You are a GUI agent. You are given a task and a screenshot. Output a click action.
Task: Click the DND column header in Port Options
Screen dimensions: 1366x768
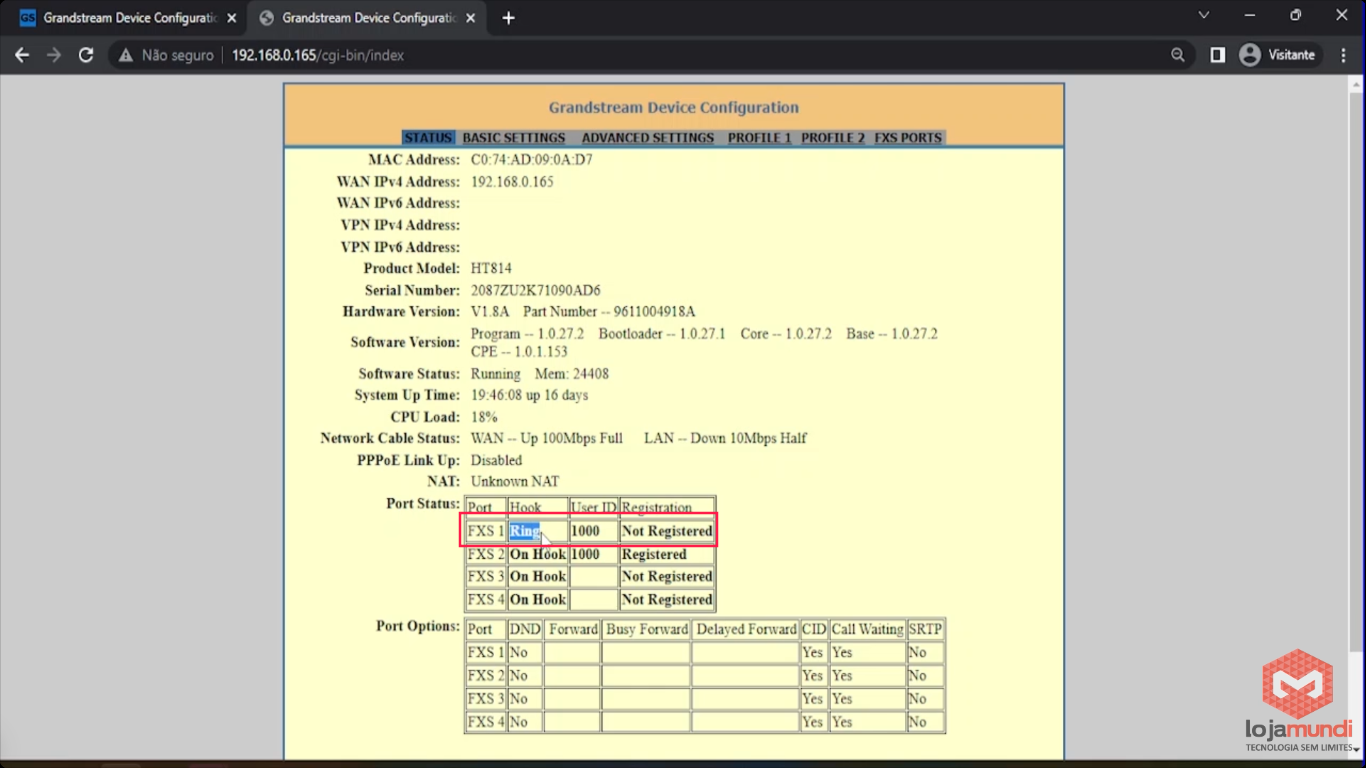[525, 629]
